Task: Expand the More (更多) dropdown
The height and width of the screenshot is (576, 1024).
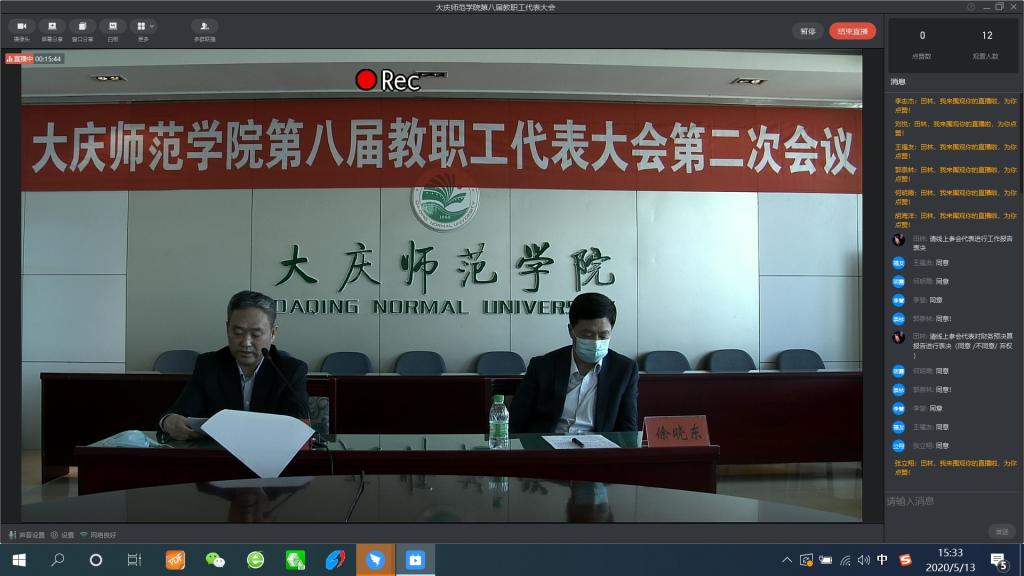Action: [143, 29]
